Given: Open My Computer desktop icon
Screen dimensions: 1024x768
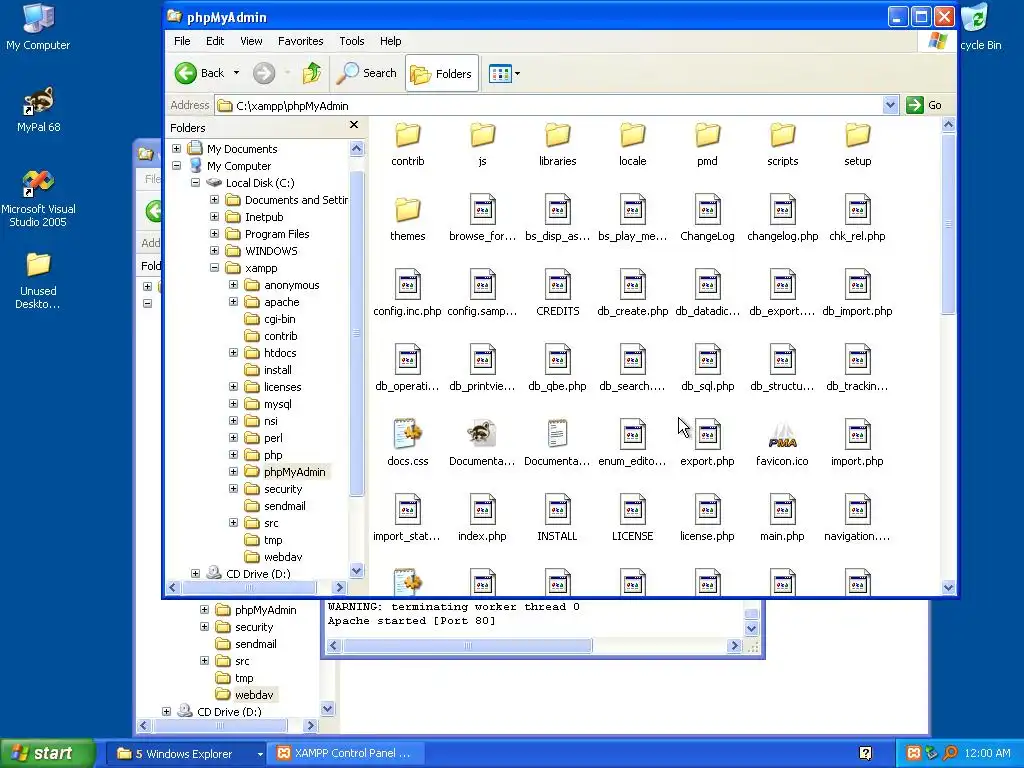Looking at the screenshot, I should tap(38, 27).
